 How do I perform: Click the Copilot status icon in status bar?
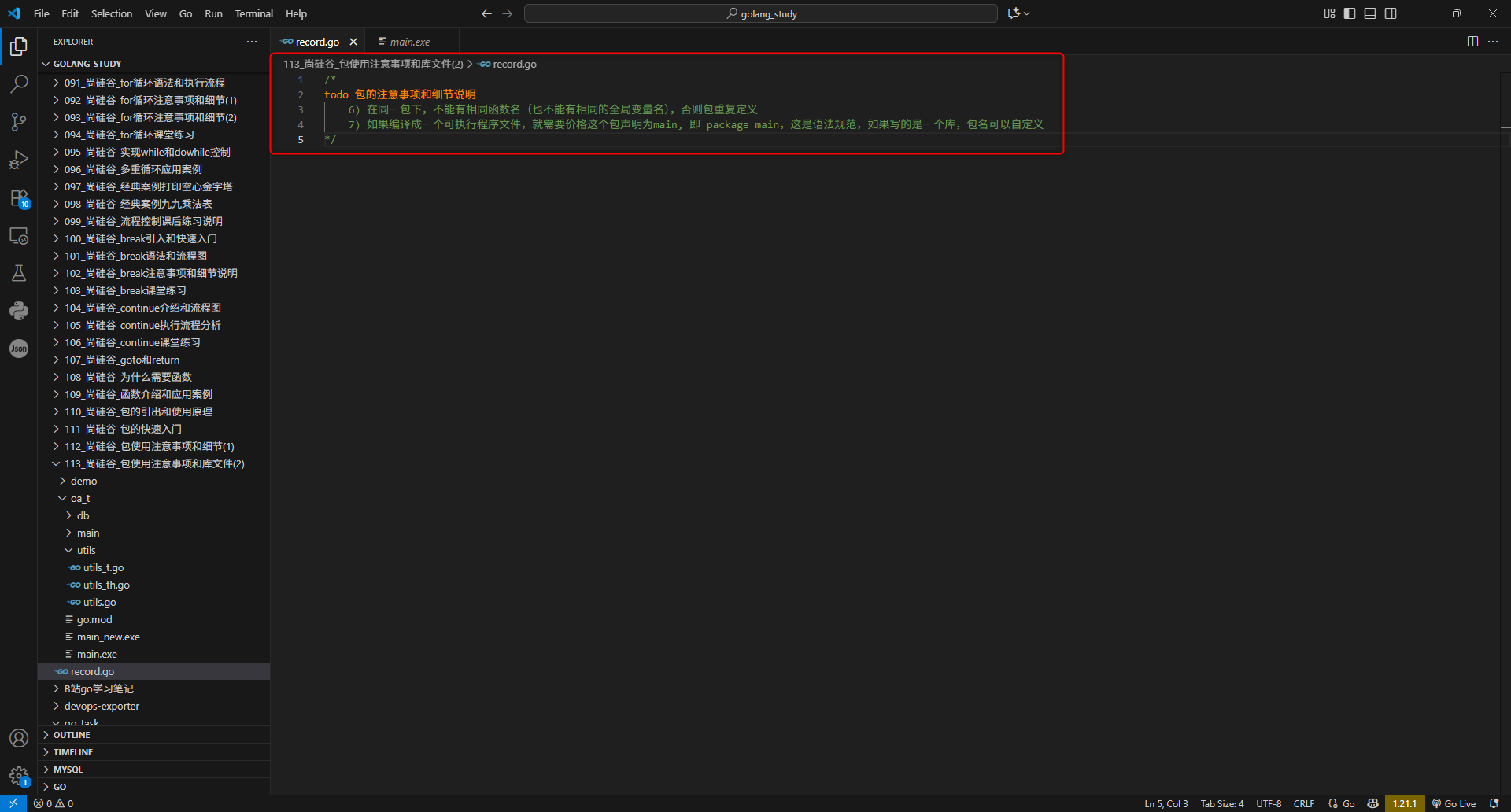1373,803
